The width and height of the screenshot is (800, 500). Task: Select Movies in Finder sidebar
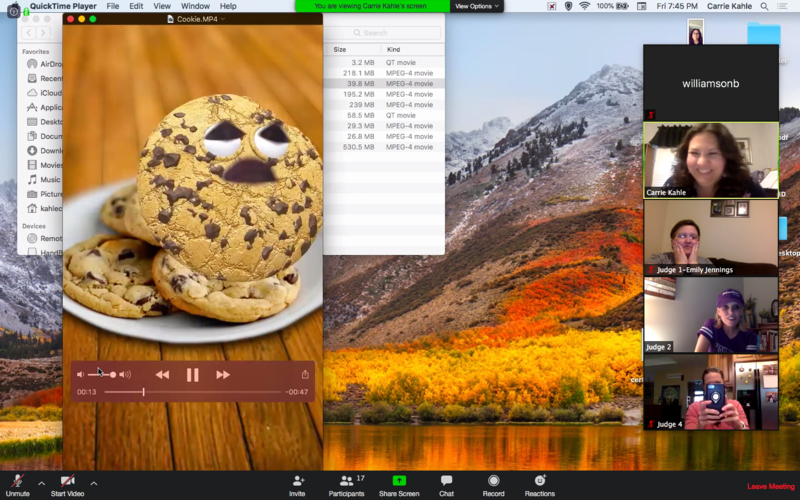pos(44,165)
